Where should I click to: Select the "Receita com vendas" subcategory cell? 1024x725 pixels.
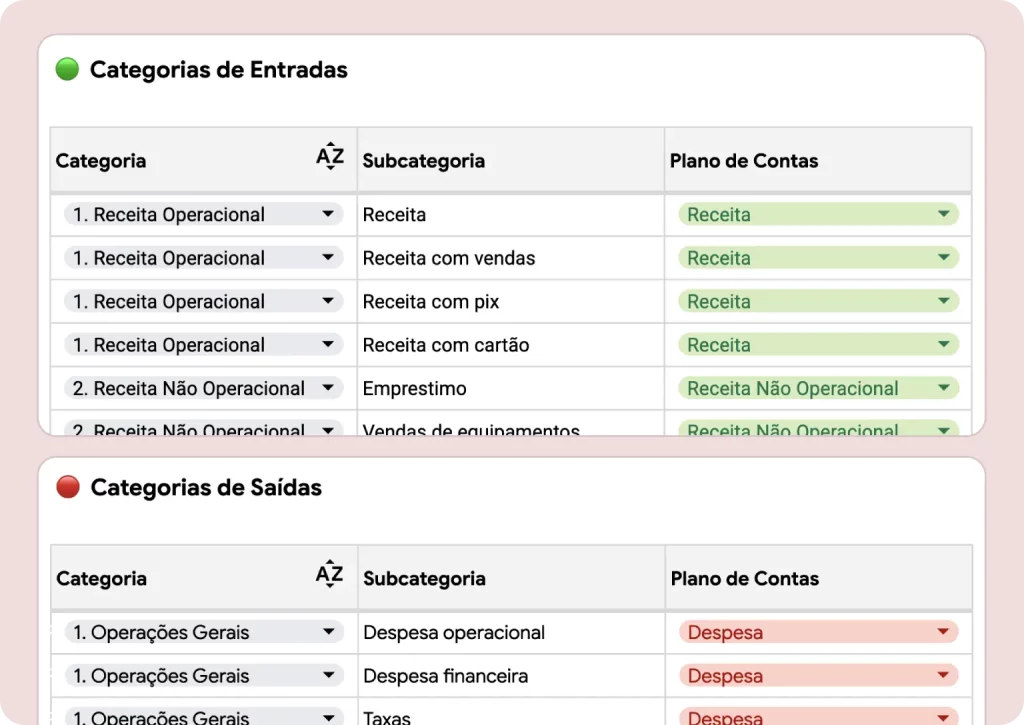coord(511,258)
